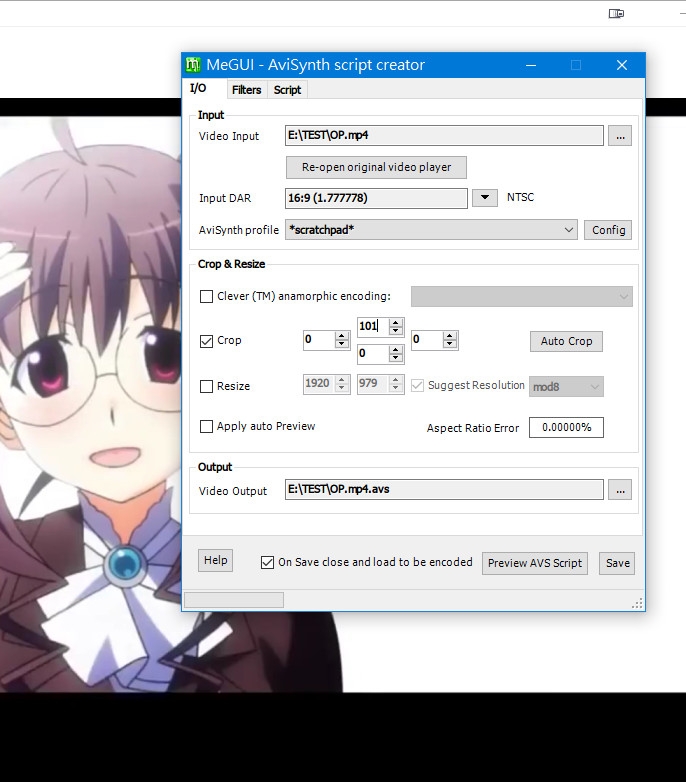Decrease the left crop value
The height and width of the screenshot is (782, 686).
click(x=342, y=344)
